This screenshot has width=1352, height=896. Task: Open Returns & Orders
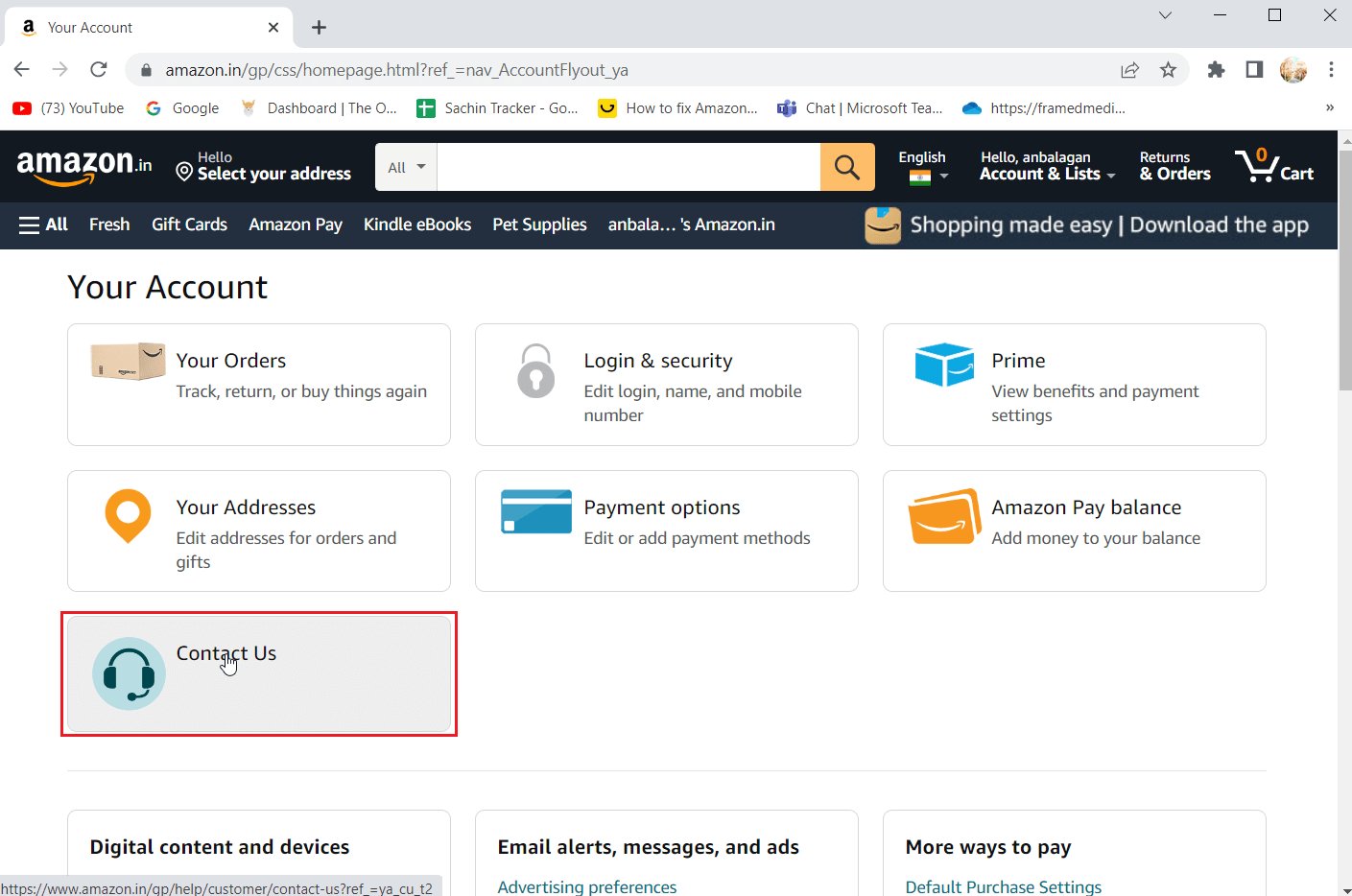point(1174,166)
